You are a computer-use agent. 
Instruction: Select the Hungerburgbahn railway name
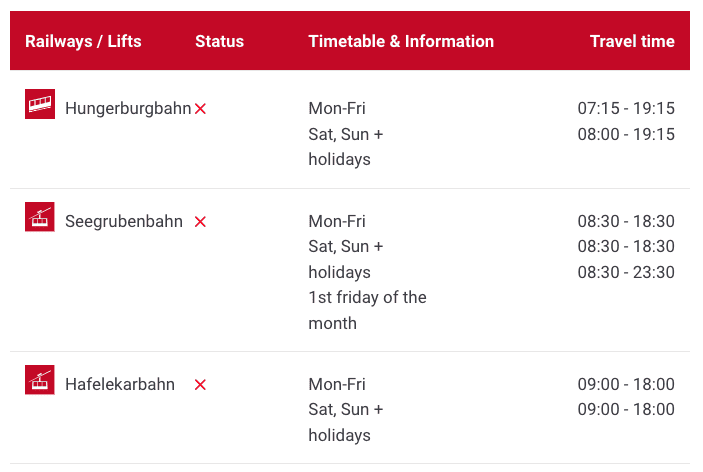point(128,109)
